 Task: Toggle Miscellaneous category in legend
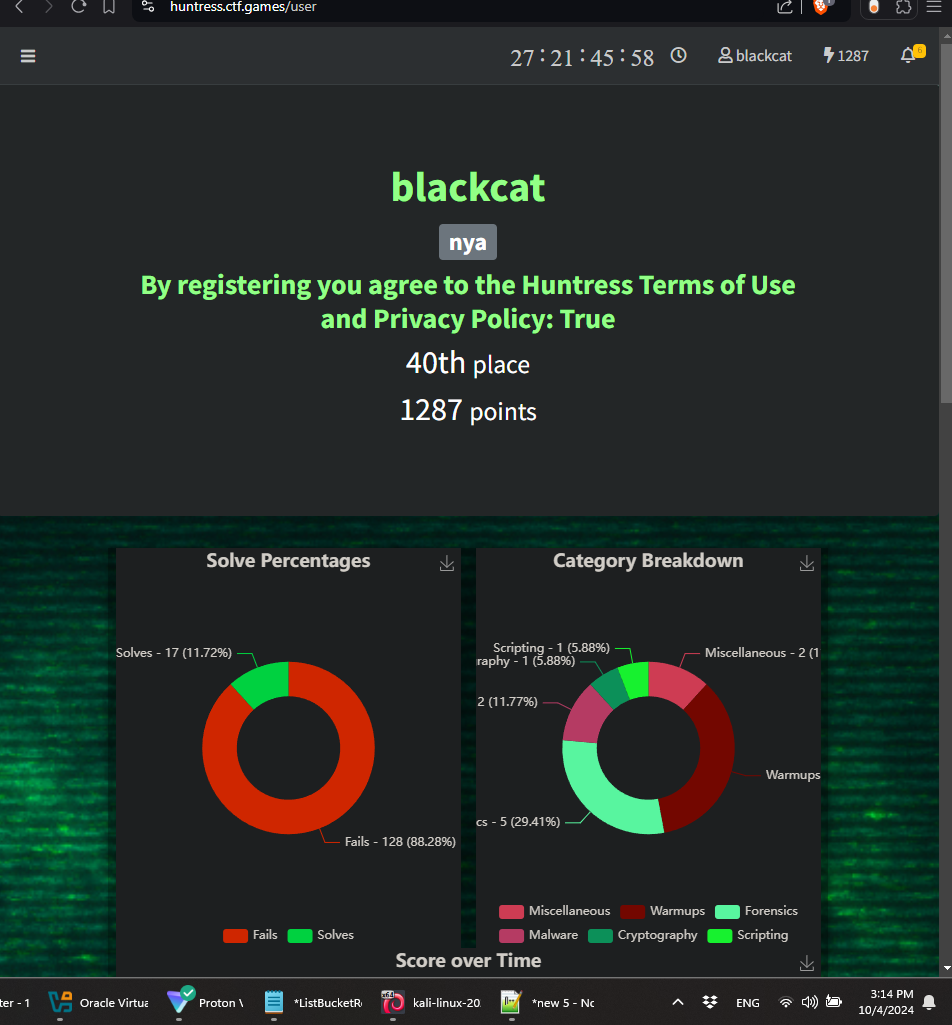(554, 911)
